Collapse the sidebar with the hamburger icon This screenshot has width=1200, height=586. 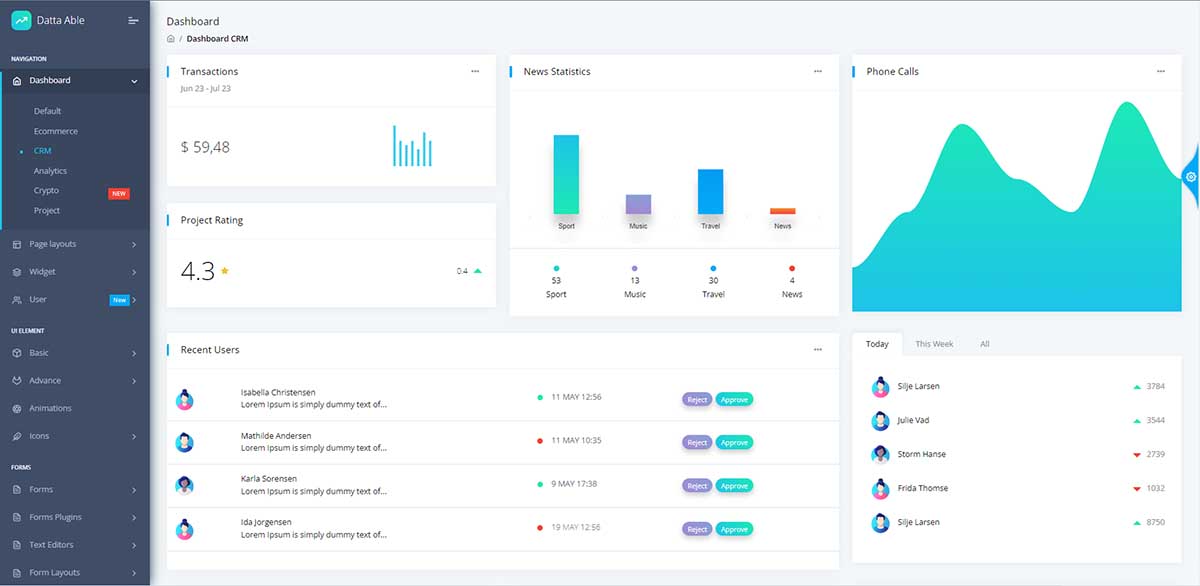point(134,20)
